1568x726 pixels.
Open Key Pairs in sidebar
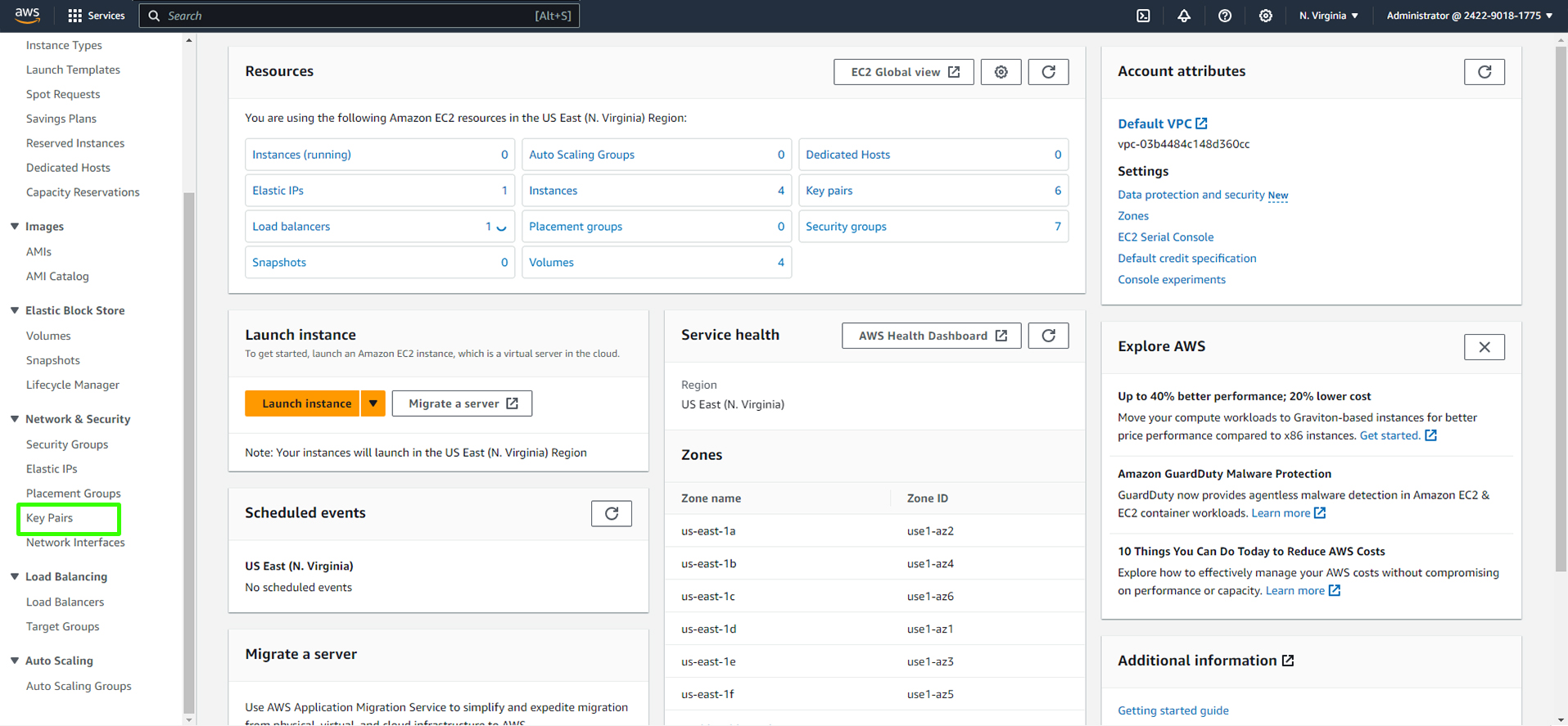[x=49, y=518]
